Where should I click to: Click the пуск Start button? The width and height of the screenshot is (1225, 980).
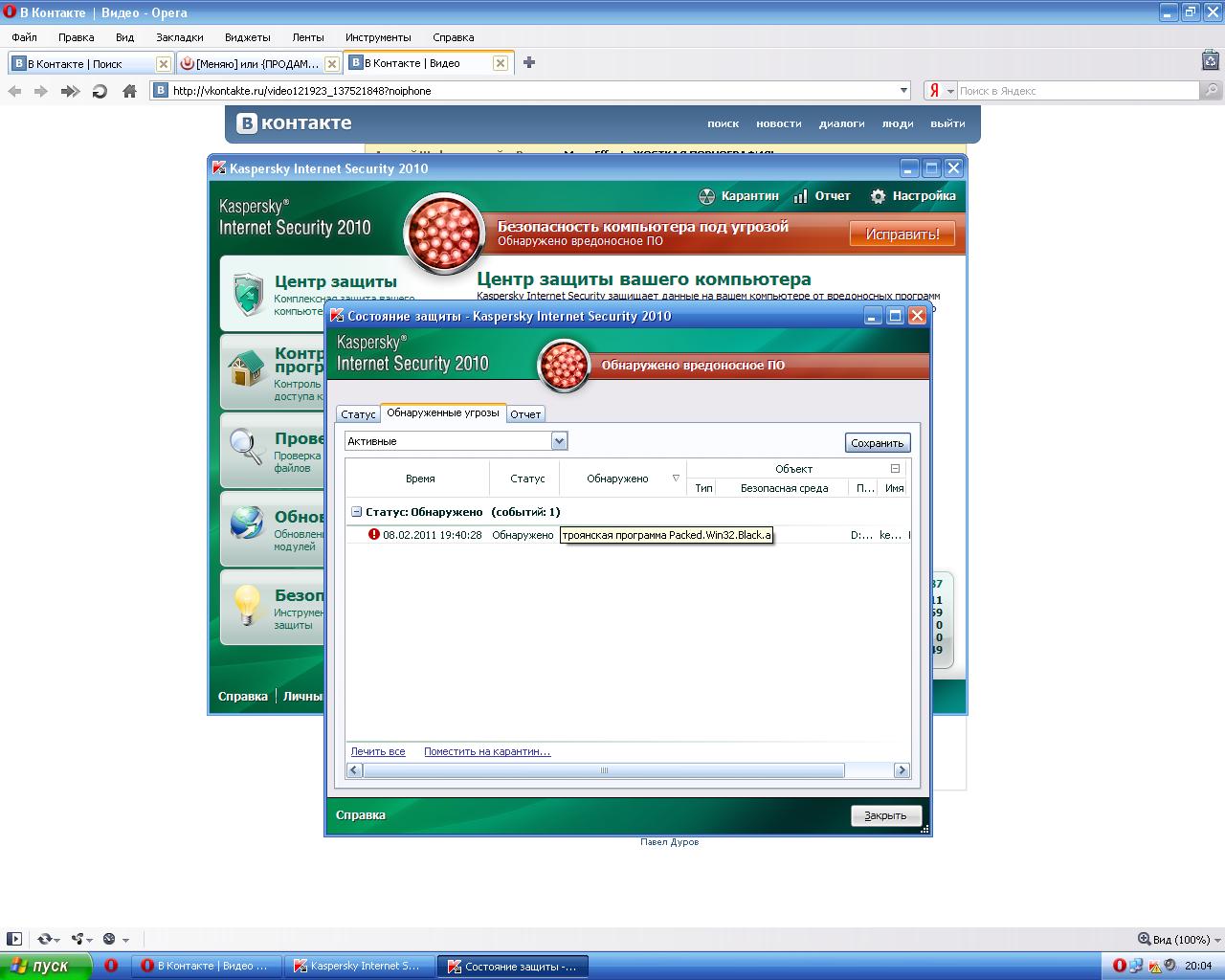click(x=46, y=966)
